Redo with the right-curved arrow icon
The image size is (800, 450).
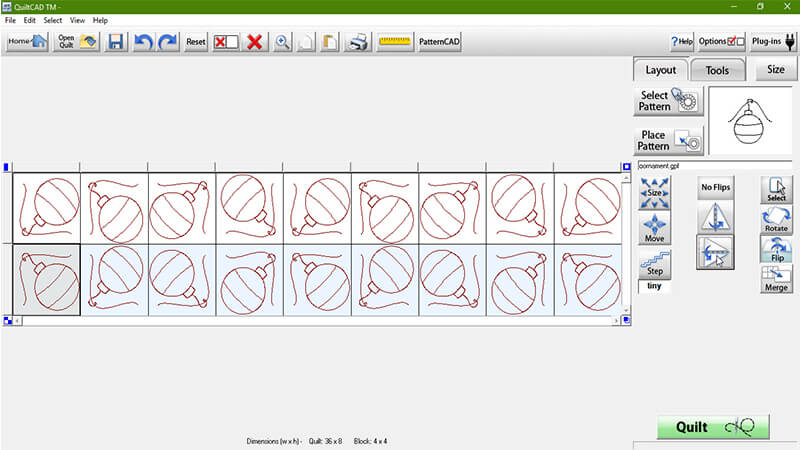pos(167,41)
